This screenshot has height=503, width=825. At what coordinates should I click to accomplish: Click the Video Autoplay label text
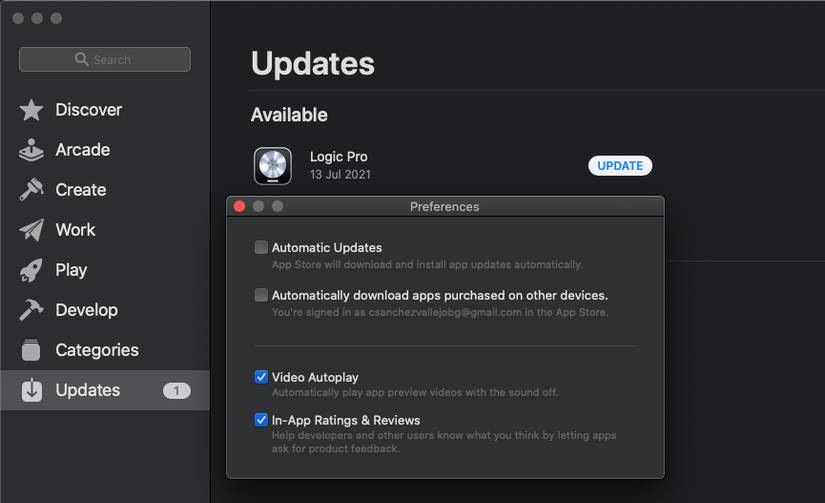[315, 377]
